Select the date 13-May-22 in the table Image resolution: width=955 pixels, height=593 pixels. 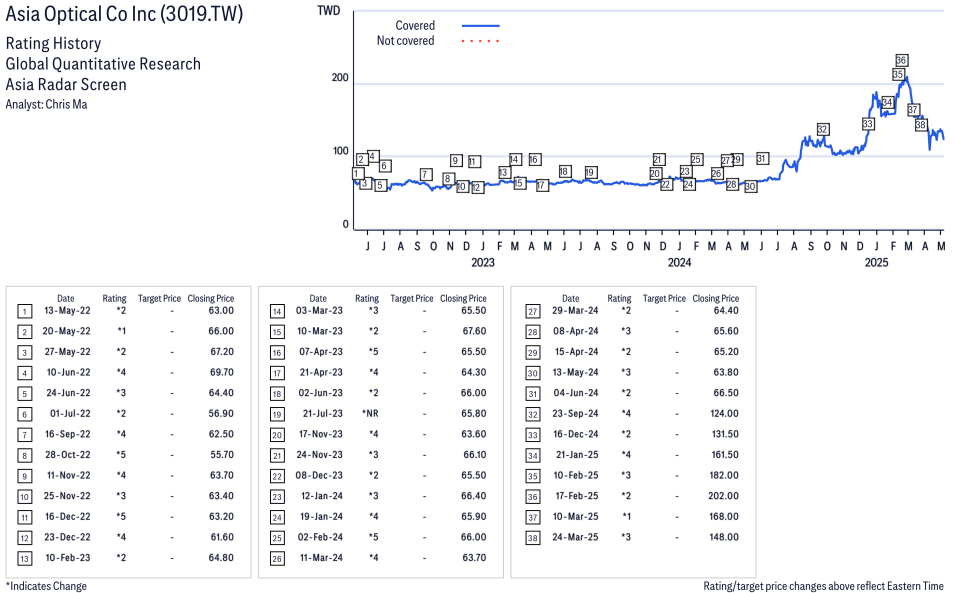click(67, 311)
